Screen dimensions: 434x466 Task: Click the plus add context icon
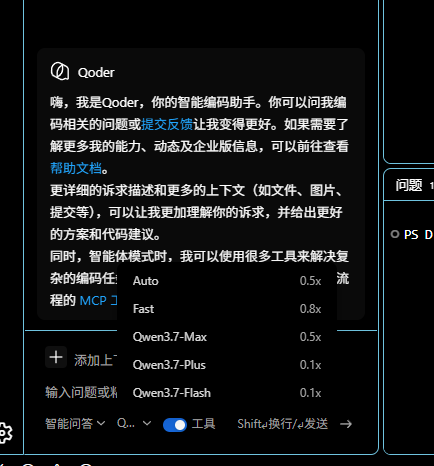(56, 357)
